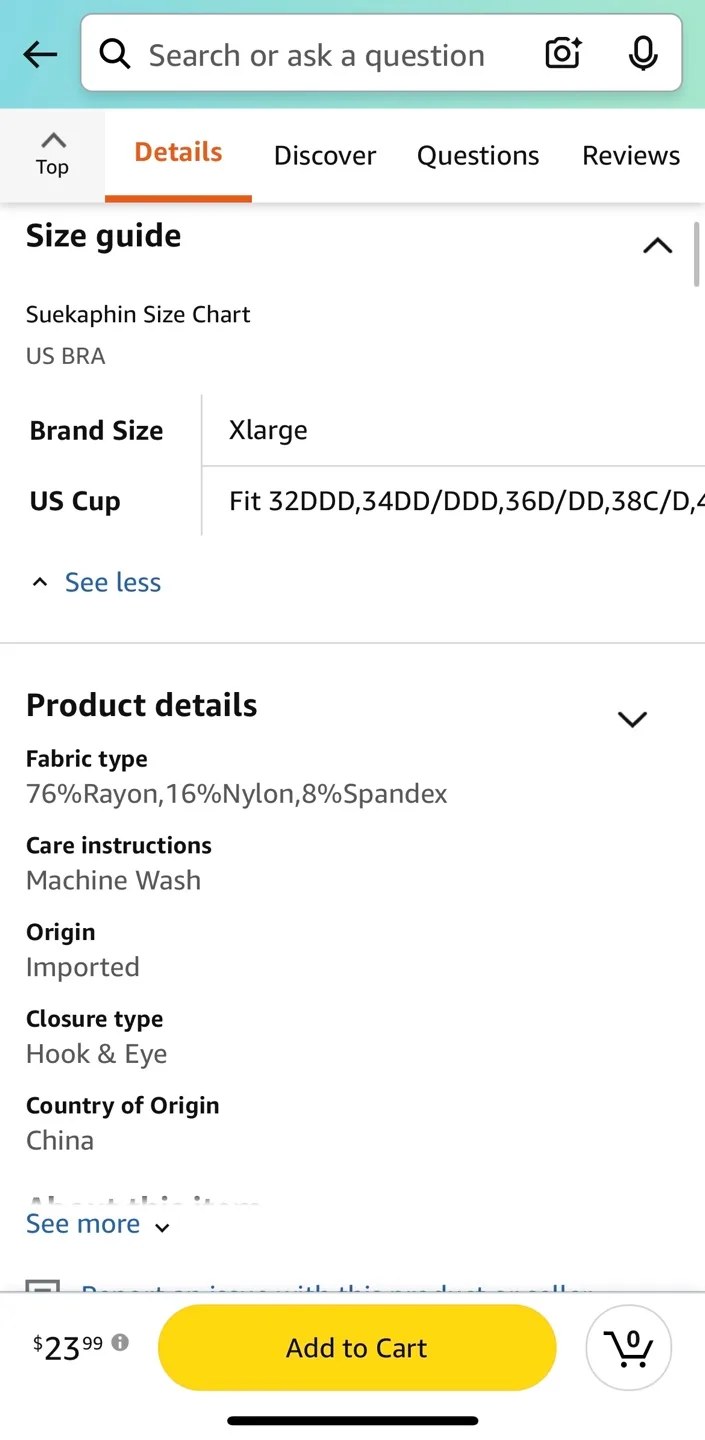Tap the report issue flag icon
This screenshot has height=1440, width=705.
pos(43,1287)
